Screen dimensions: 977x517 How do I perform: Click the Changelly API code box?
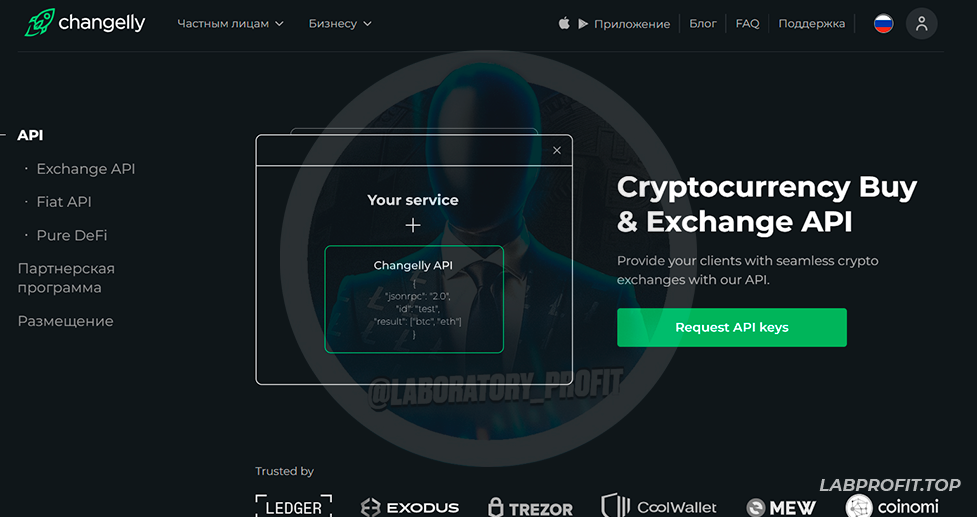click(414, 299)
